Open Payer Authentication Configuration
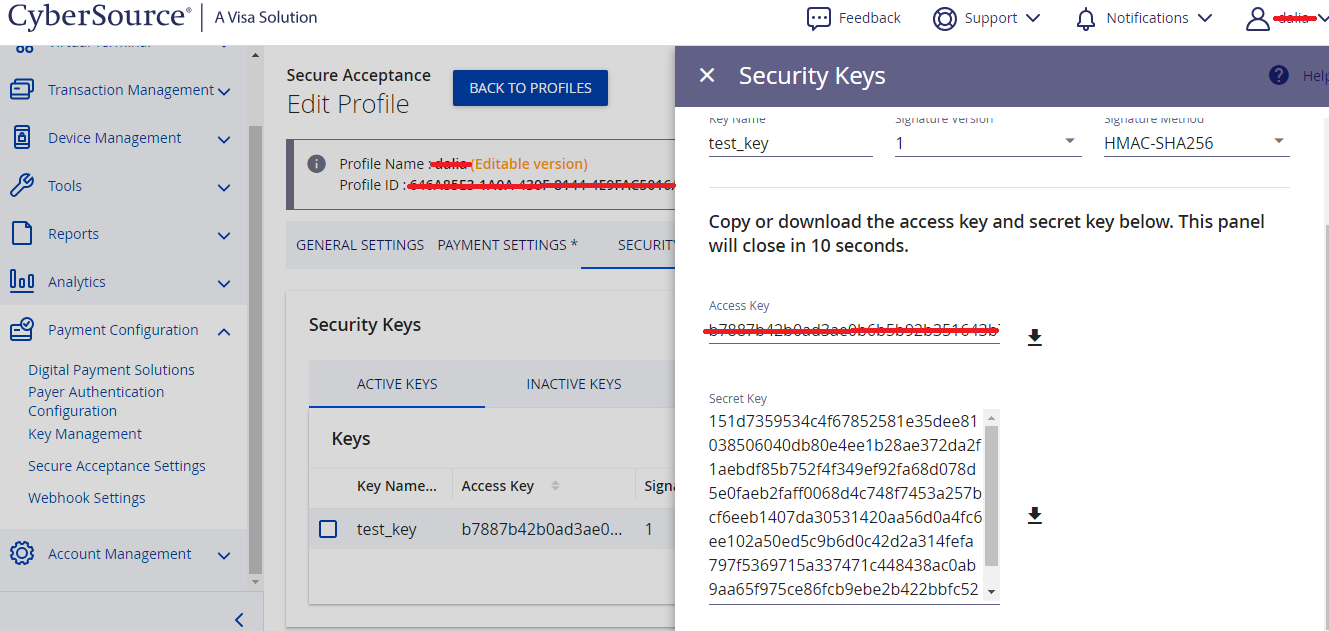Image resolution: width=1329 pixels, height=631 pixels. point(96,401)
